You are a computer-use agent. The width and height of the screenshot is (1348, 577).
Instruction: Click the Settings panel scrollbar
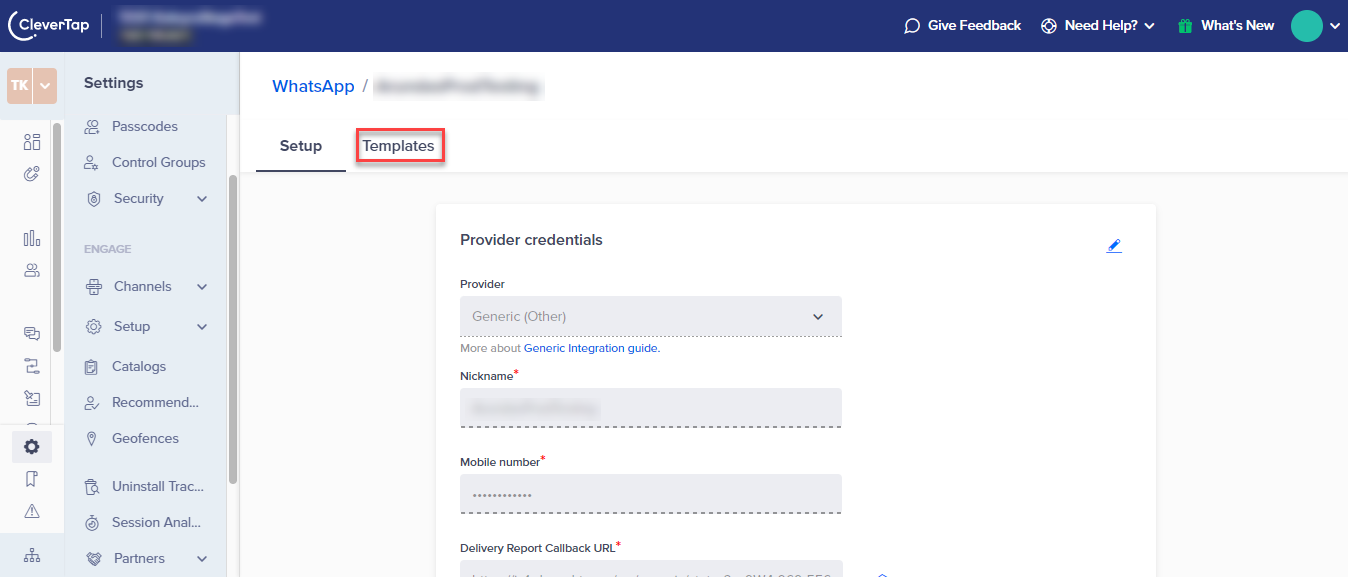(233, 330)
